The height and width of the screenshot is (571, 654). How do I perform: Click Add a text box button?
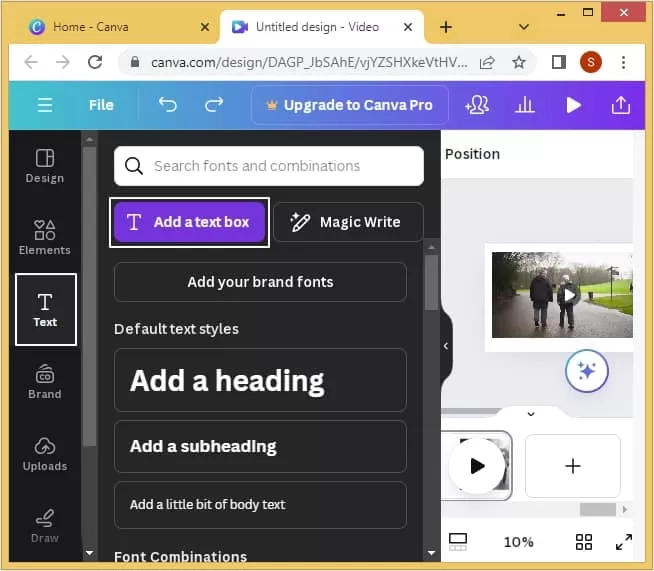189,222
